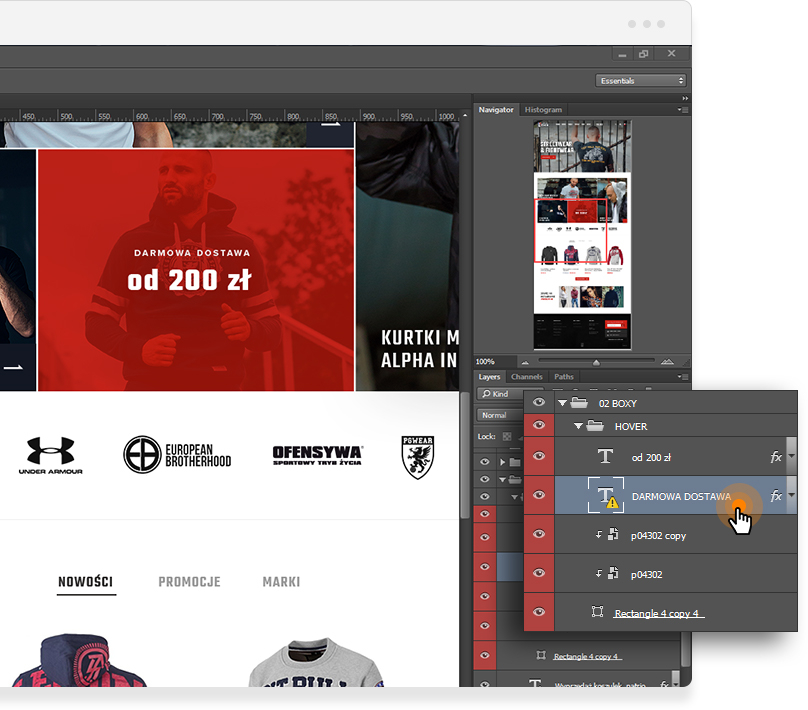Click the 02 BOXY group name
The image size is (808, 710).
pos(618,403)
